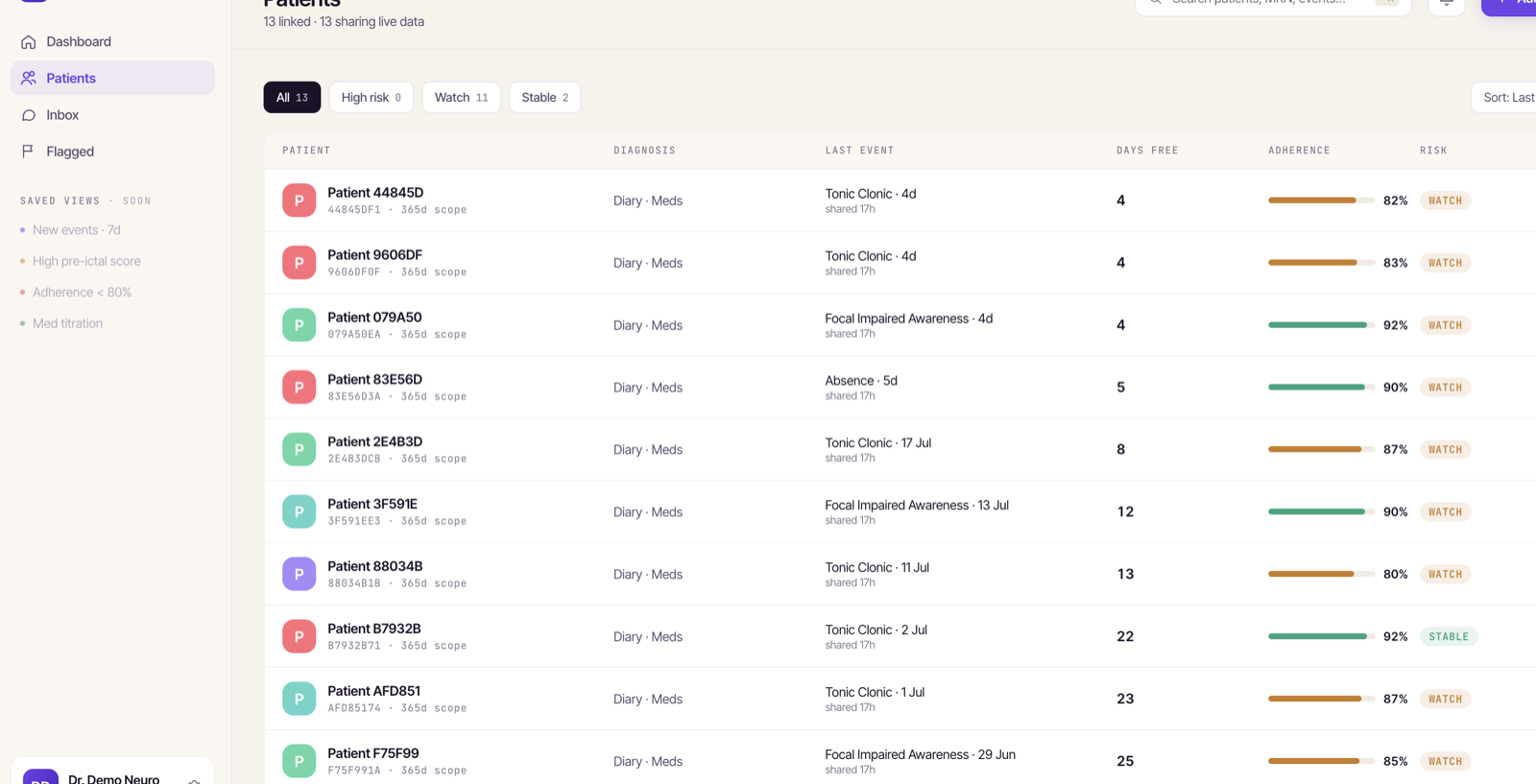Open the New events · 7d saved view

point(77,230)
